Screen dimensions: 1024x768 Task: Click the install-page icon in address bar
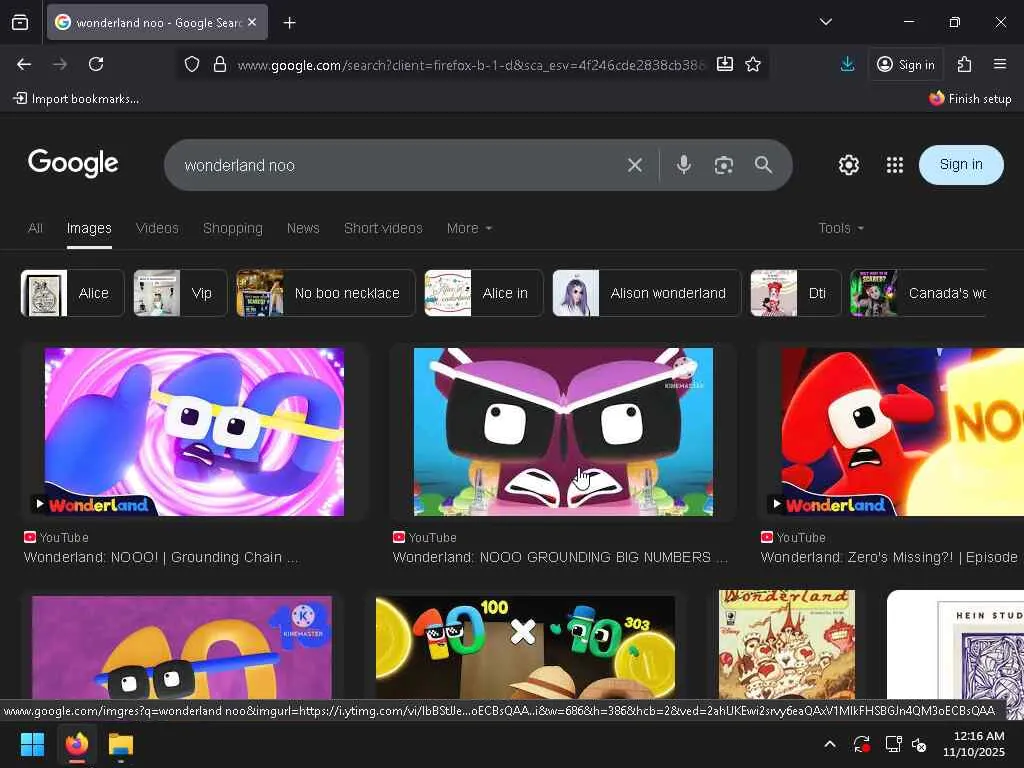724,64
